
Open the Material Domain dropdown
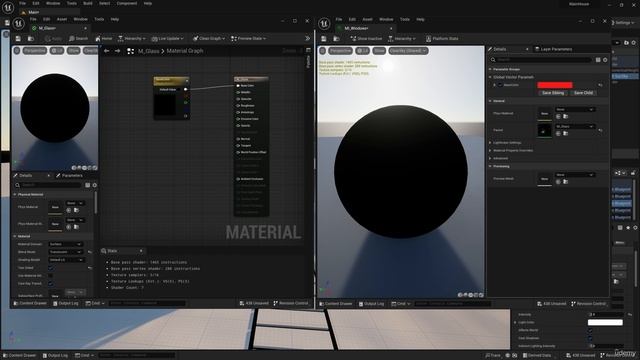point(65,244)
